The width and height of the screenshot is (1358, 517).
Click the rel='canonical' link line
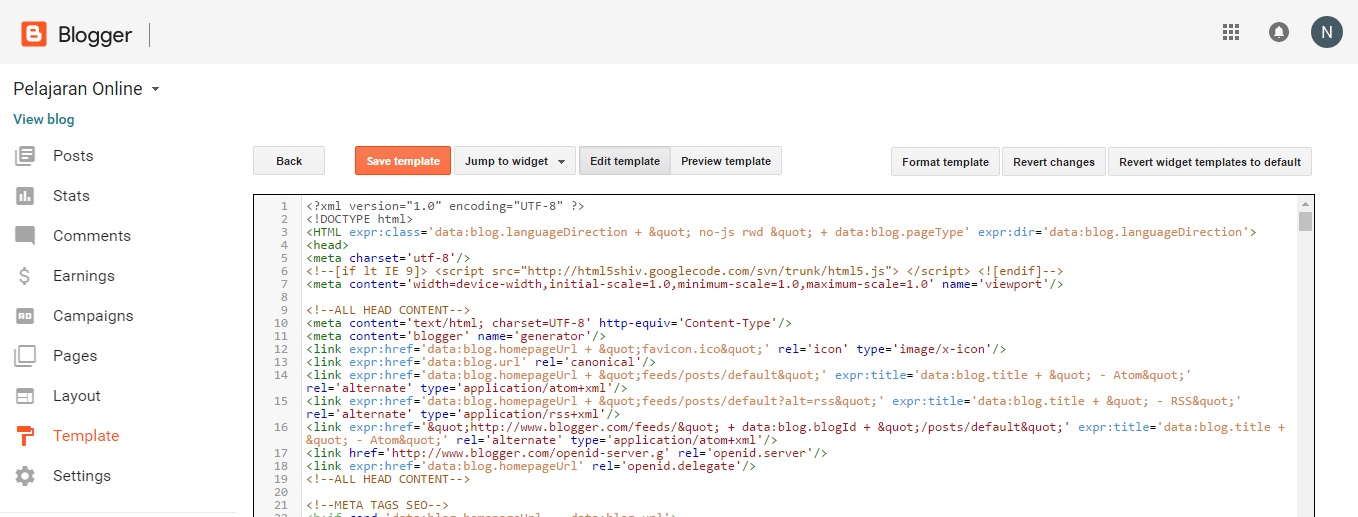point(481,362)
